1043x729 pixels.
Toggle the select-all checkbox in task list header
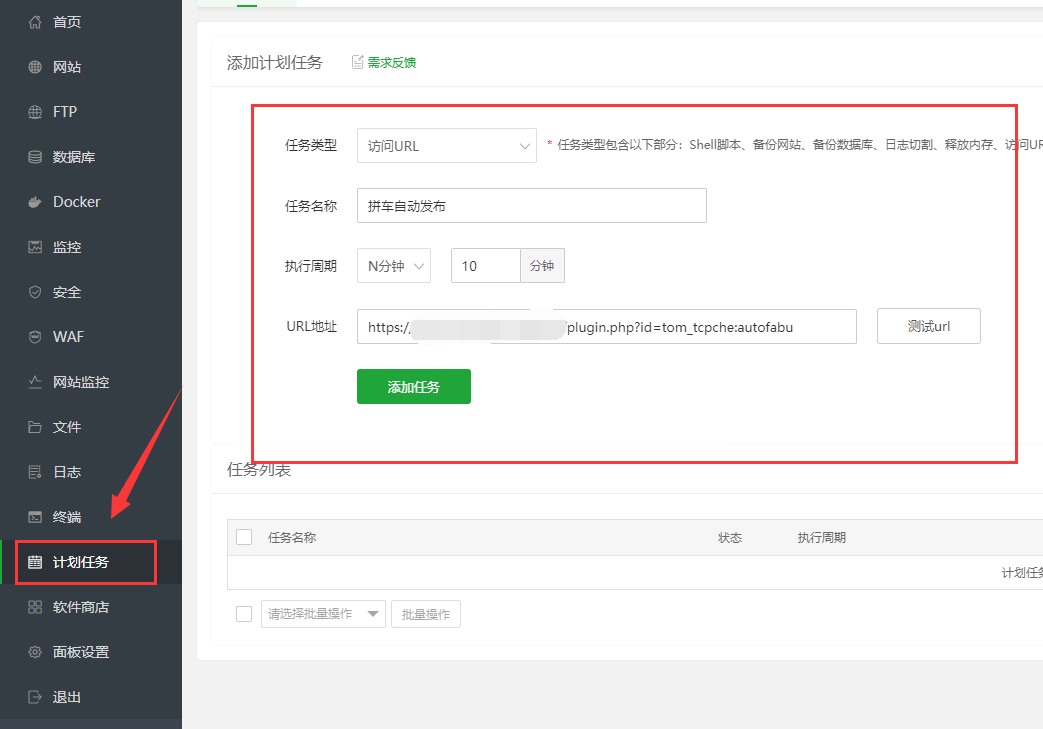(244, 537)
